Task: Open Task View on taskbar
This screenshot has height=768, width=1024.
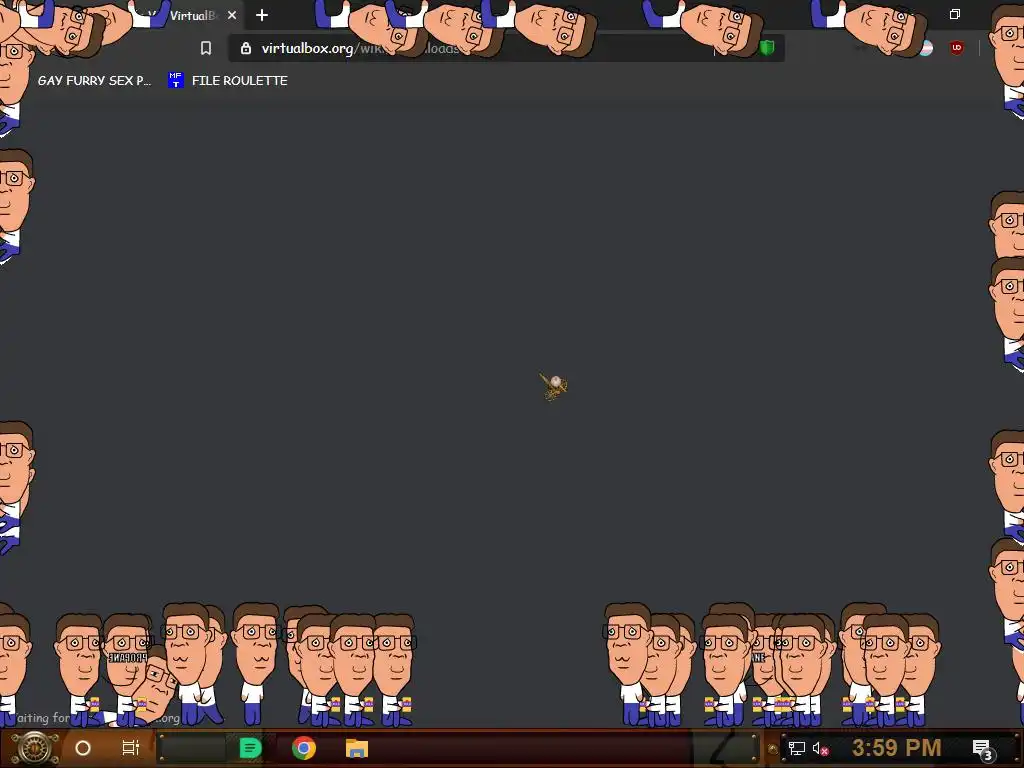Action: pos(131,748)
